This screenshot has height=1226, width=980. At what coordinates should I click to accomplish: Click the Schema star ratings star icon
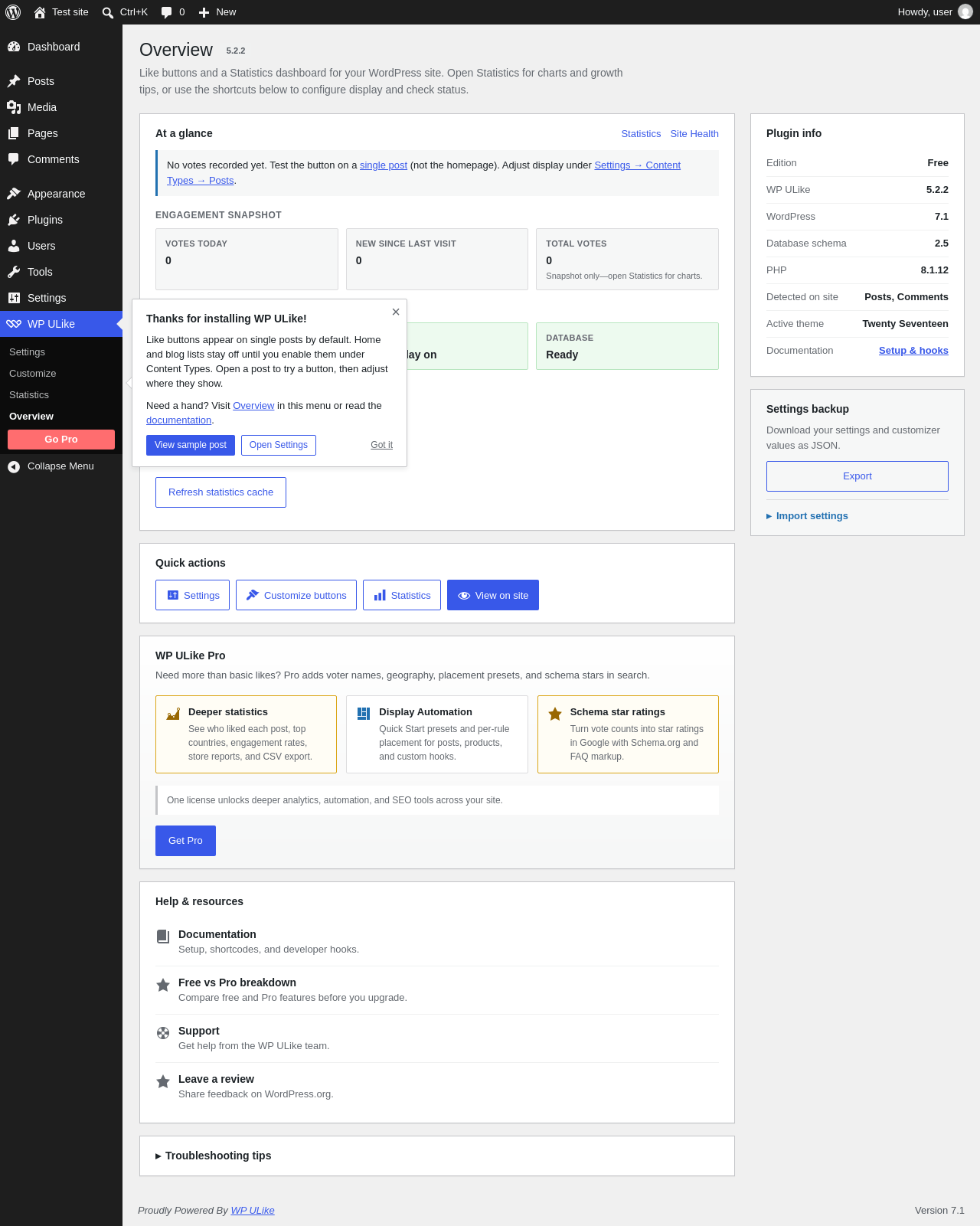pyautogui.click(x=555, y=714)
